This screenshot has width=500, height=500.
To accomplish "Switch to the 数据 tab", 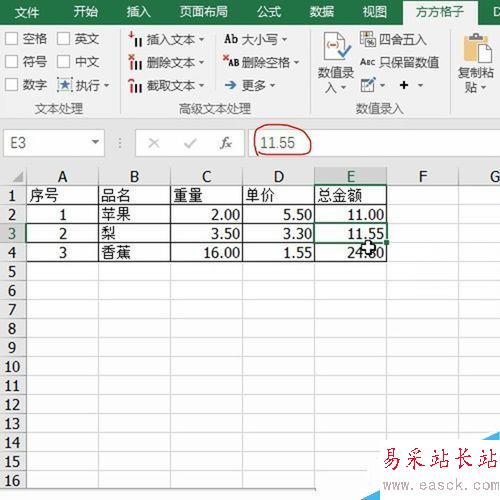I will pos(322,12).
